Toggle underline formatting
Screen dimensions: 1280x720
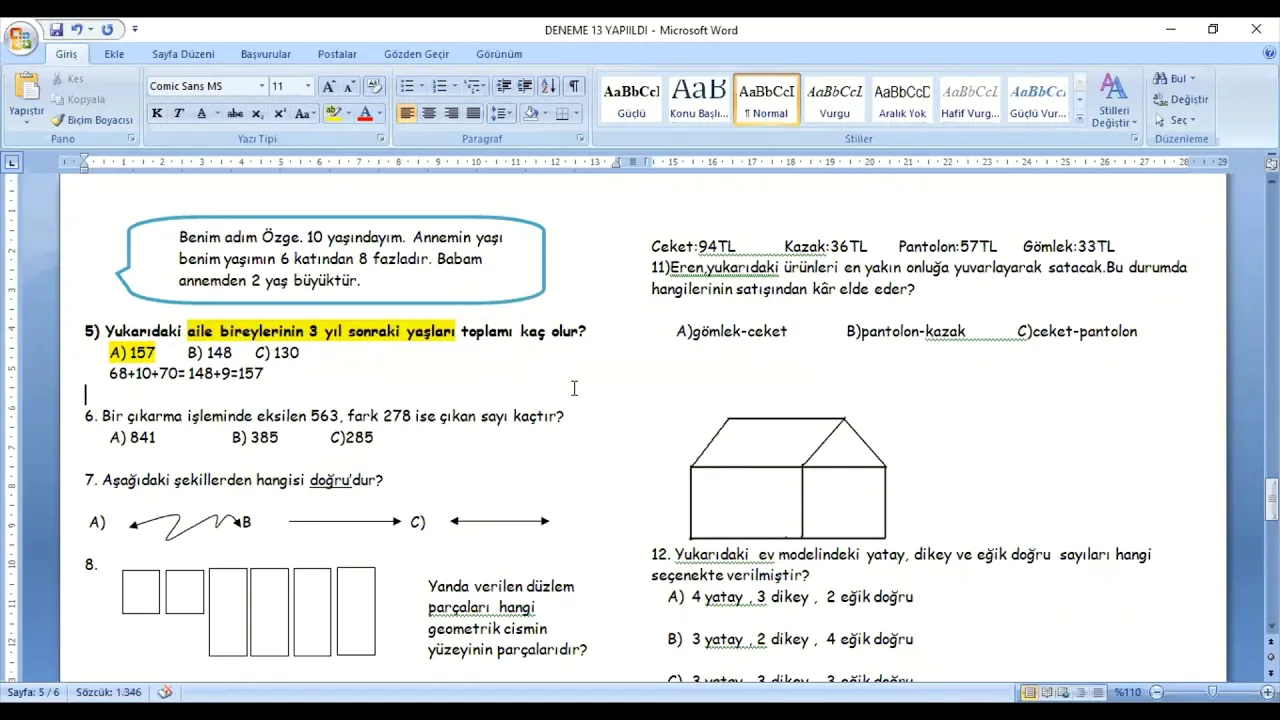[x=201, y=114]
